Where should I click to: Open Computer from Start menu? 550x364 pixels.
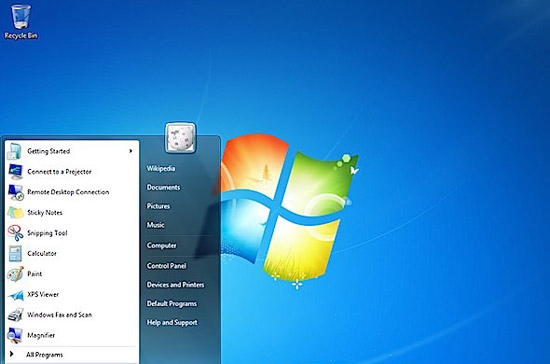[161, 245]
